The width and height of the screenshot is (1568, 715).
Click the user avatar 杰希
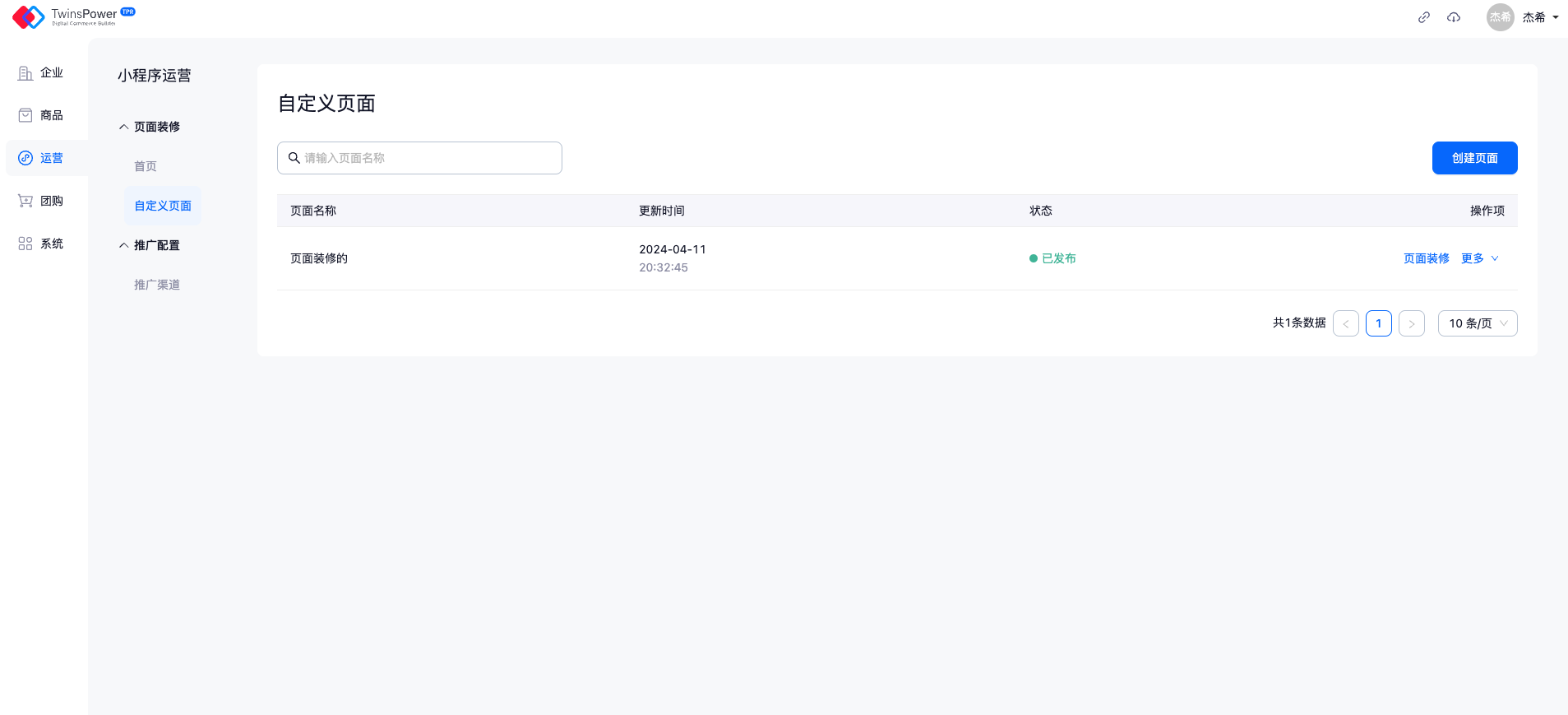pyautogui.click(x=1500, y=17)
